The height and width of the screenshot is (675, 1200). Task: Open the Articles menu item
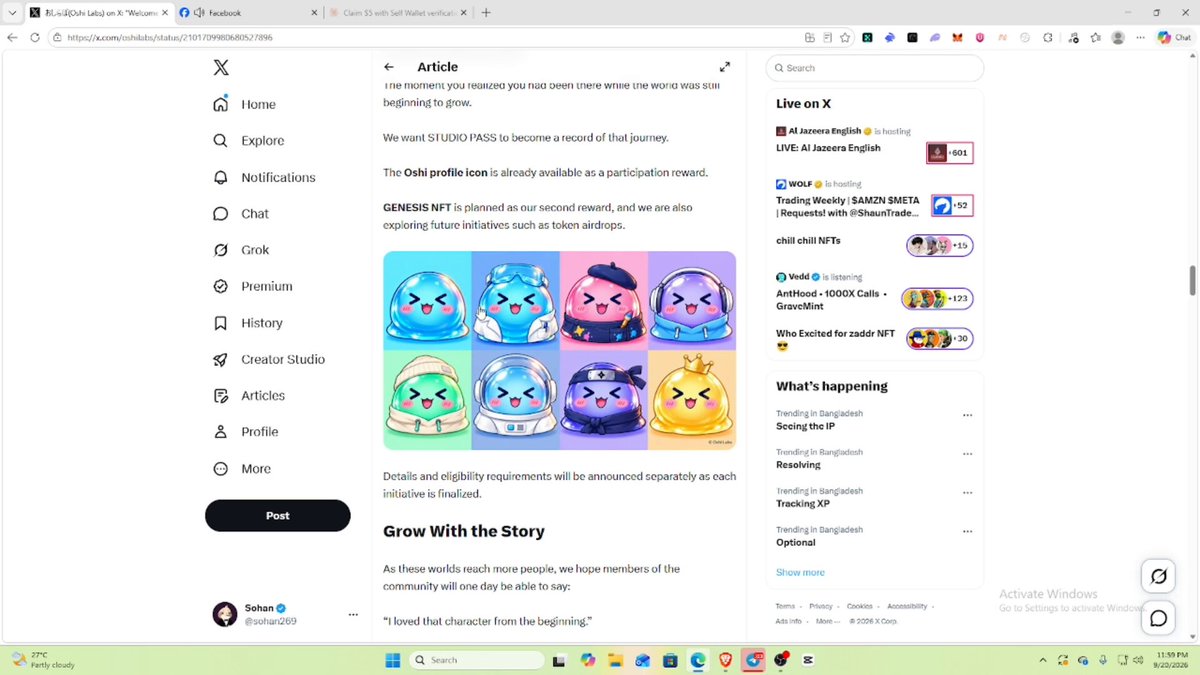pos(249,395)
